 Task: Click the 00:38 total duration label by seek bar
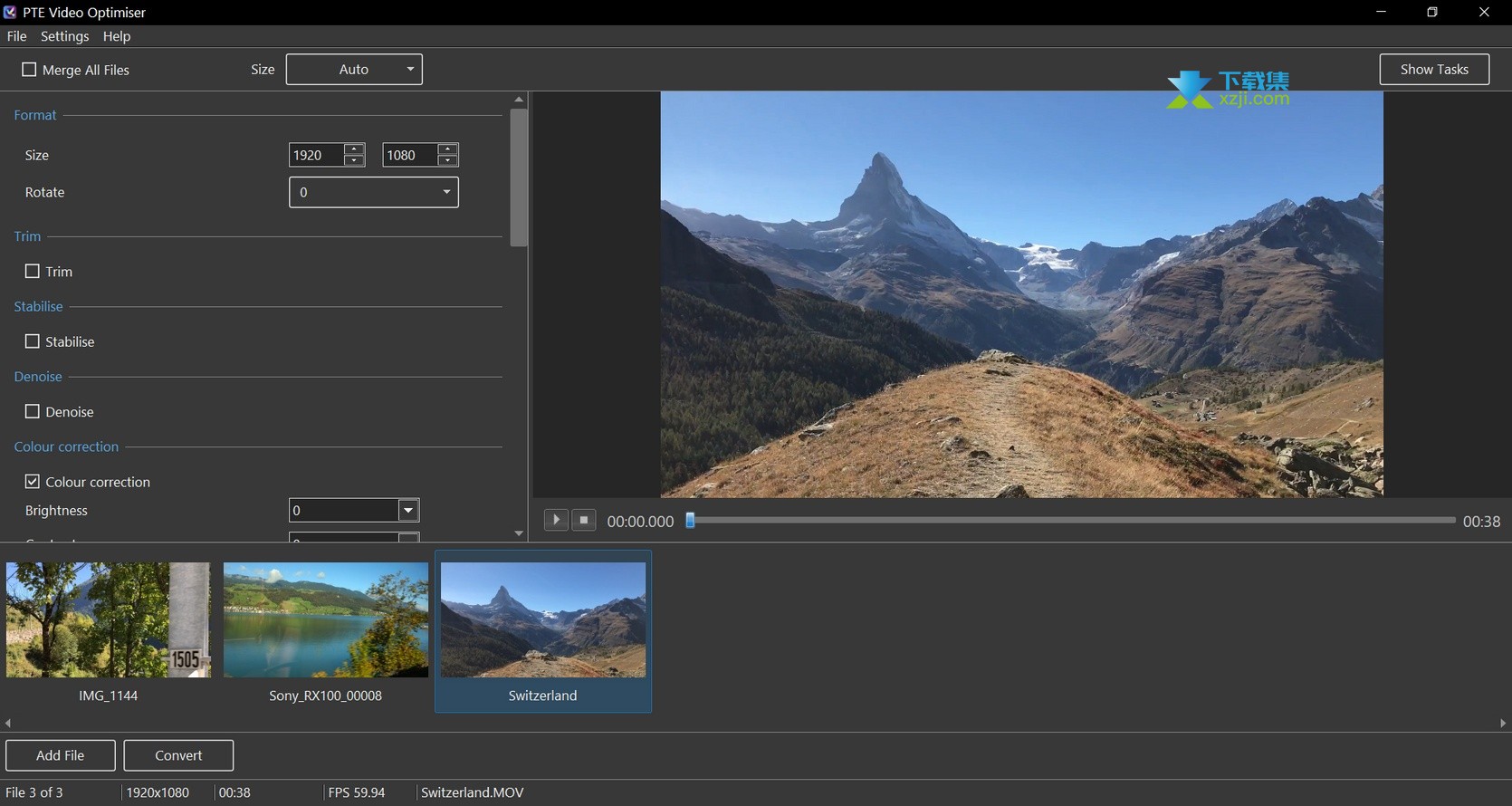pyautogui.click(x=1482, y=522)
